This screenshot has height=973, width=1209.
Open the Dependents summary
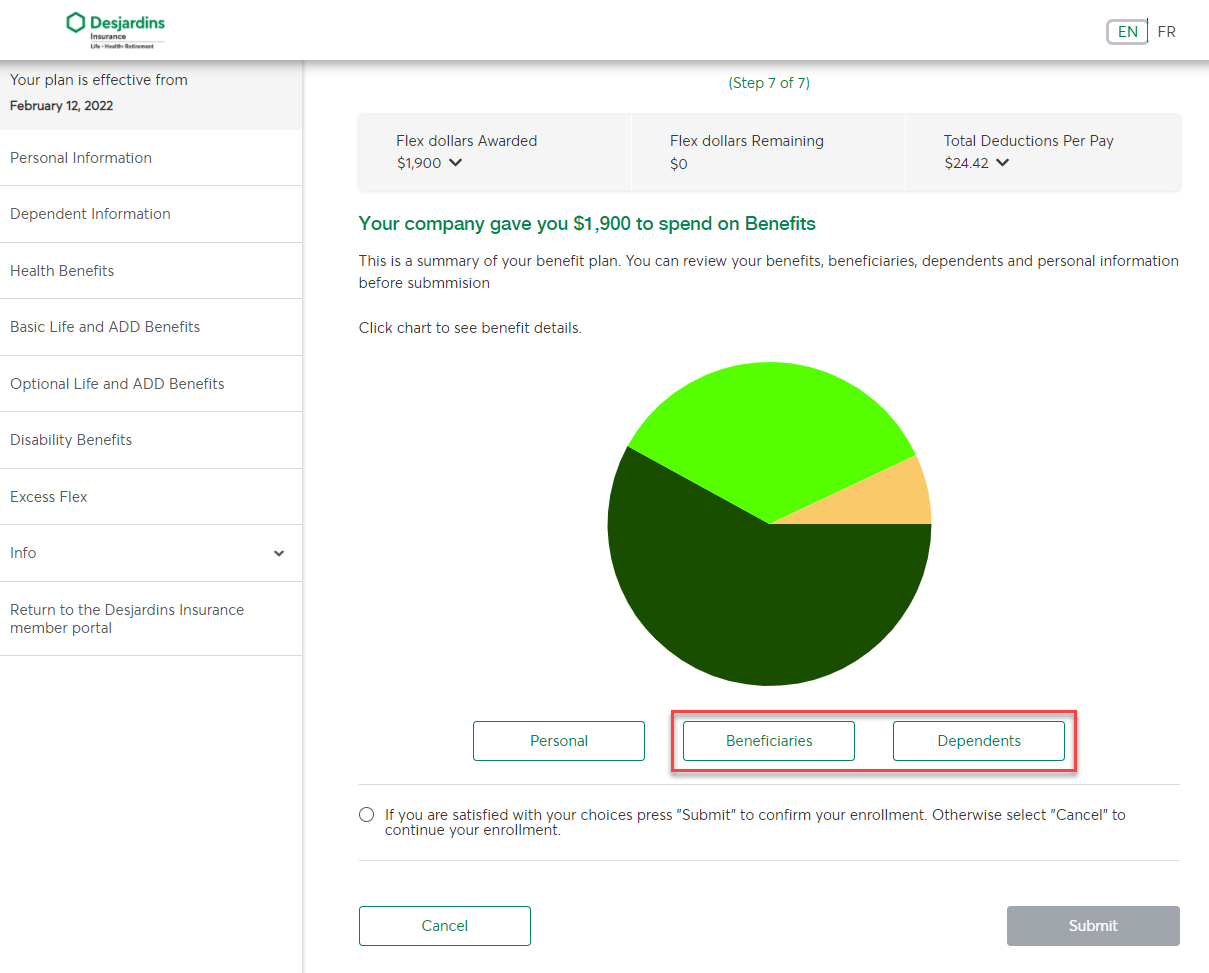(979, 740)
